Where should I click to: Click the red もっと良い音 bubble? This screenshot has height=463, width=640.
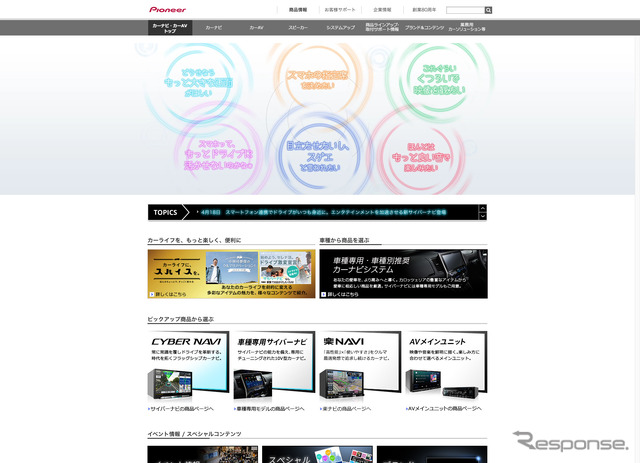(x=421, y=157)
